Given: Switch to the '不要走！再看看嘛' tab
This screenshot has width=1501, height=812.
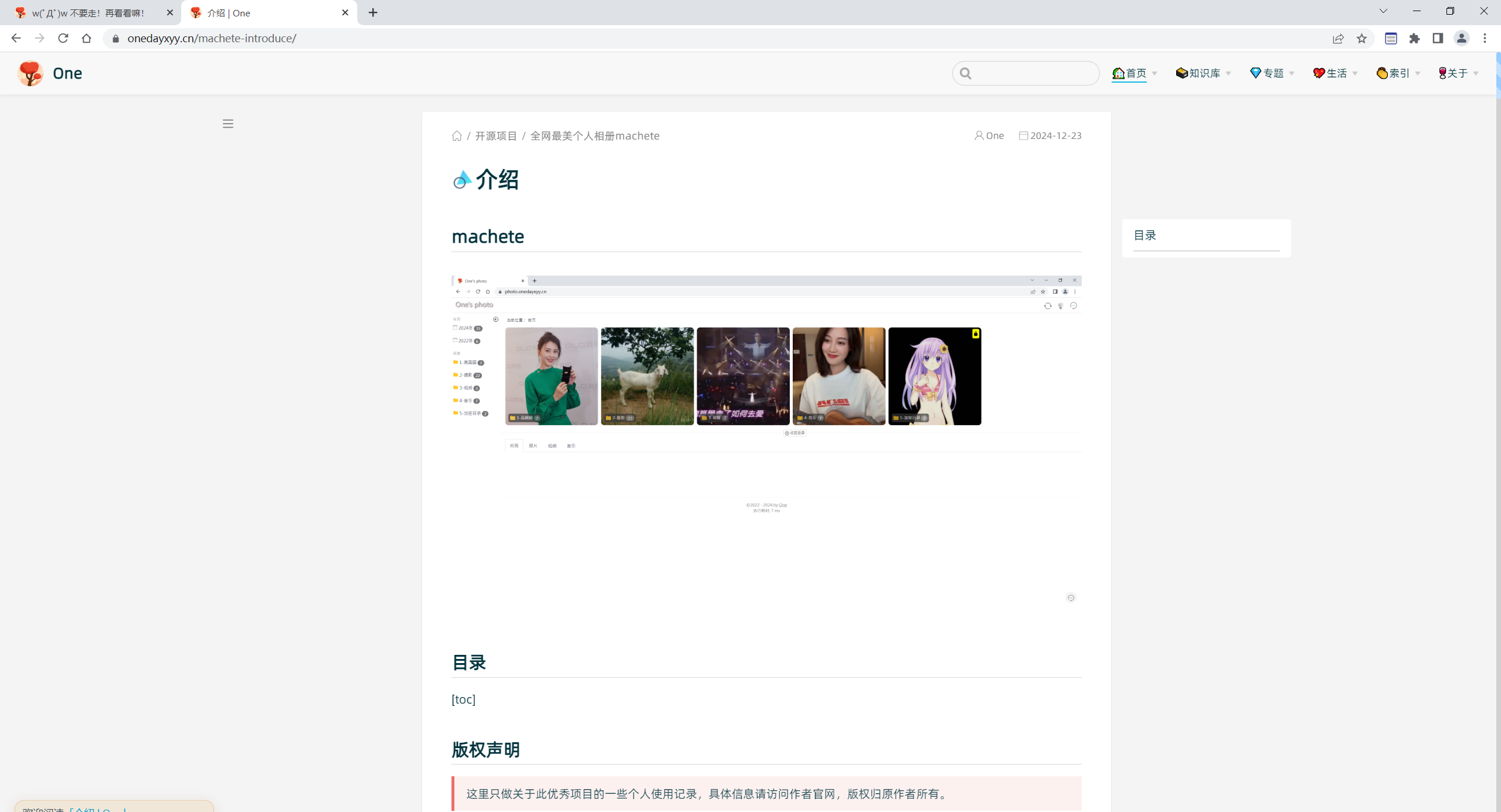Looking at the screenshot, I should click(88, 13).
